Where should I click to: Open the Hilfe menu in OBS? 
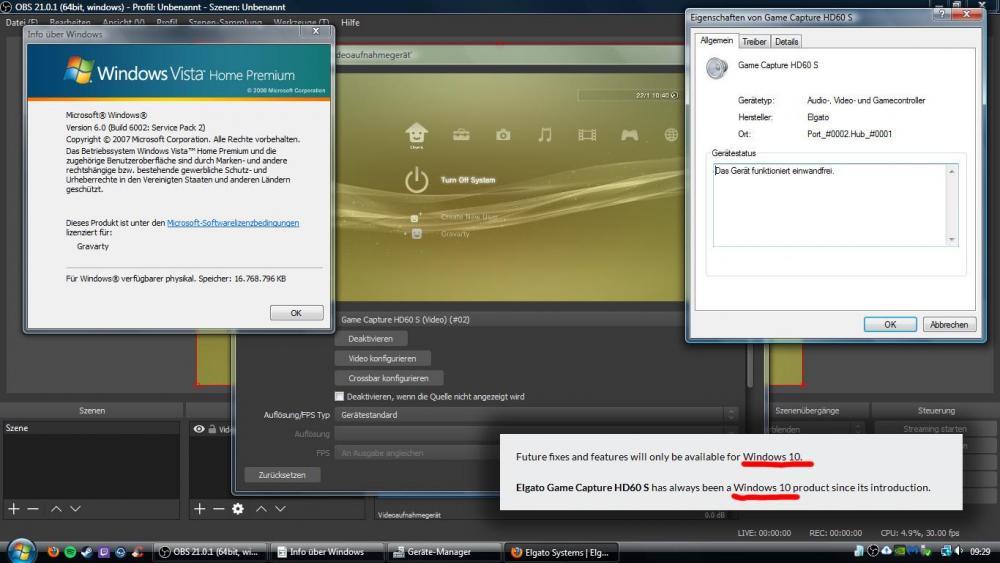[350, 22]
